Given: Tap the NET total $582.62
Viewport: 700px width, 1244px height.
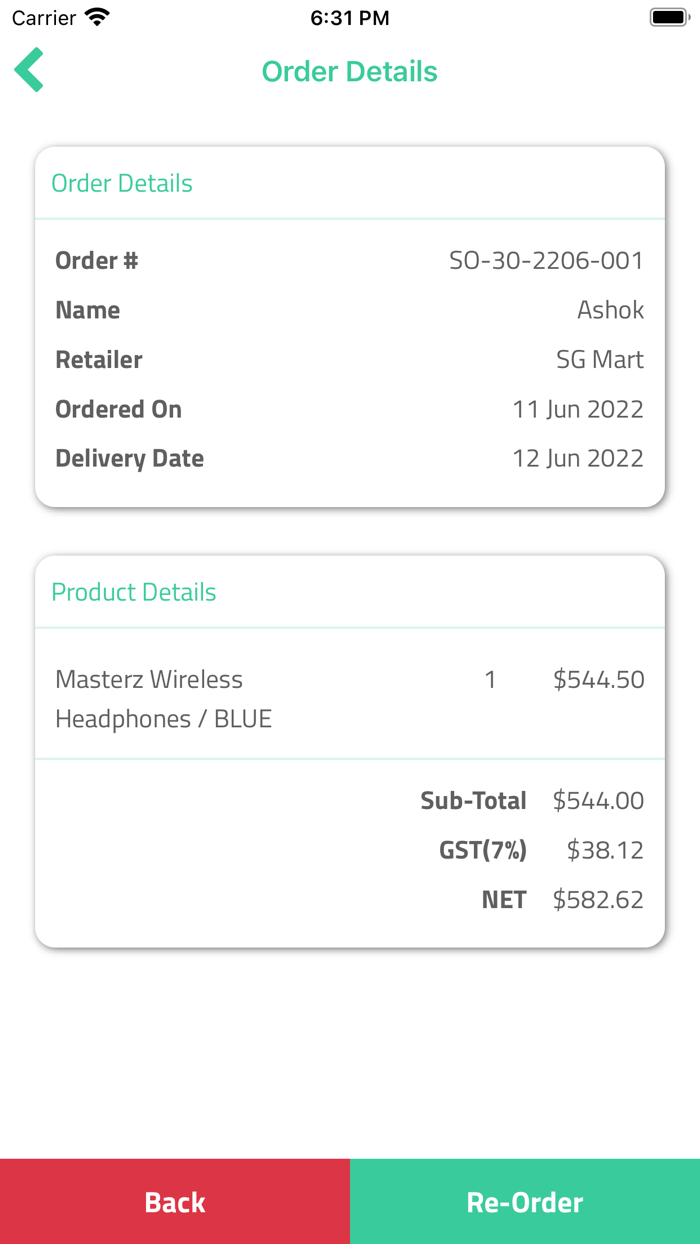Looking at the screenshot, I should pos(598,900).
